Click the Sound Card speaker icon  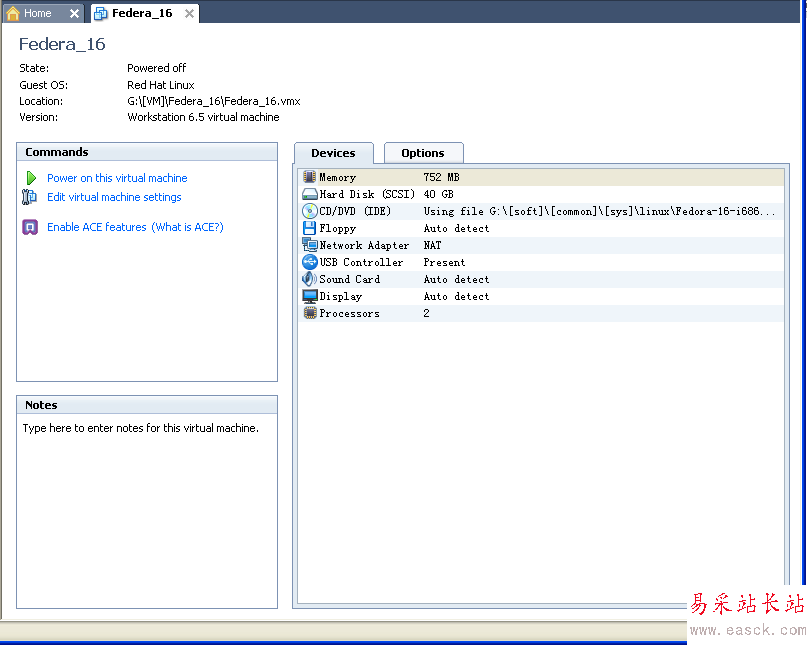click(309, 279)
